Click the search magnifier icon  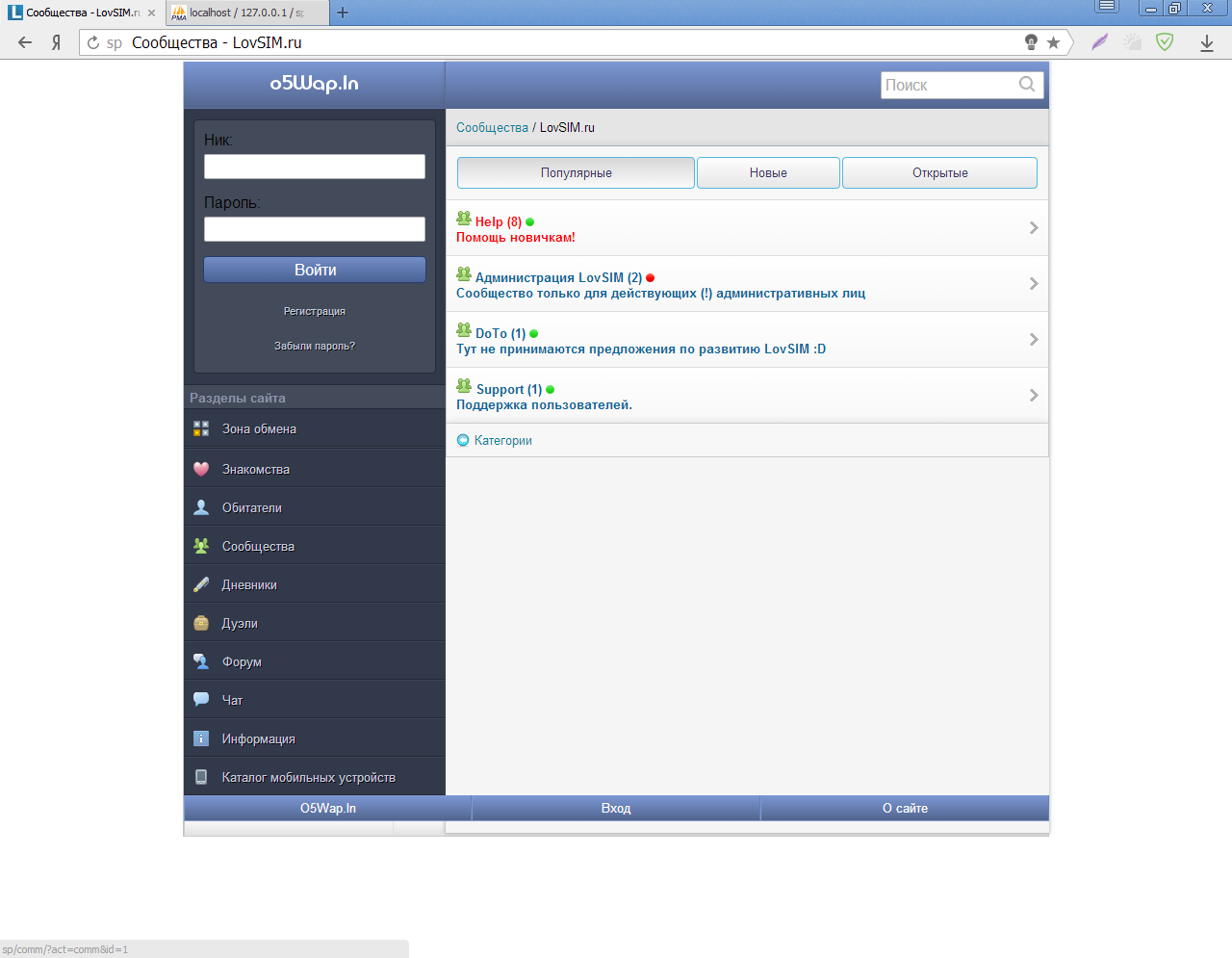tap(1027, 85)
